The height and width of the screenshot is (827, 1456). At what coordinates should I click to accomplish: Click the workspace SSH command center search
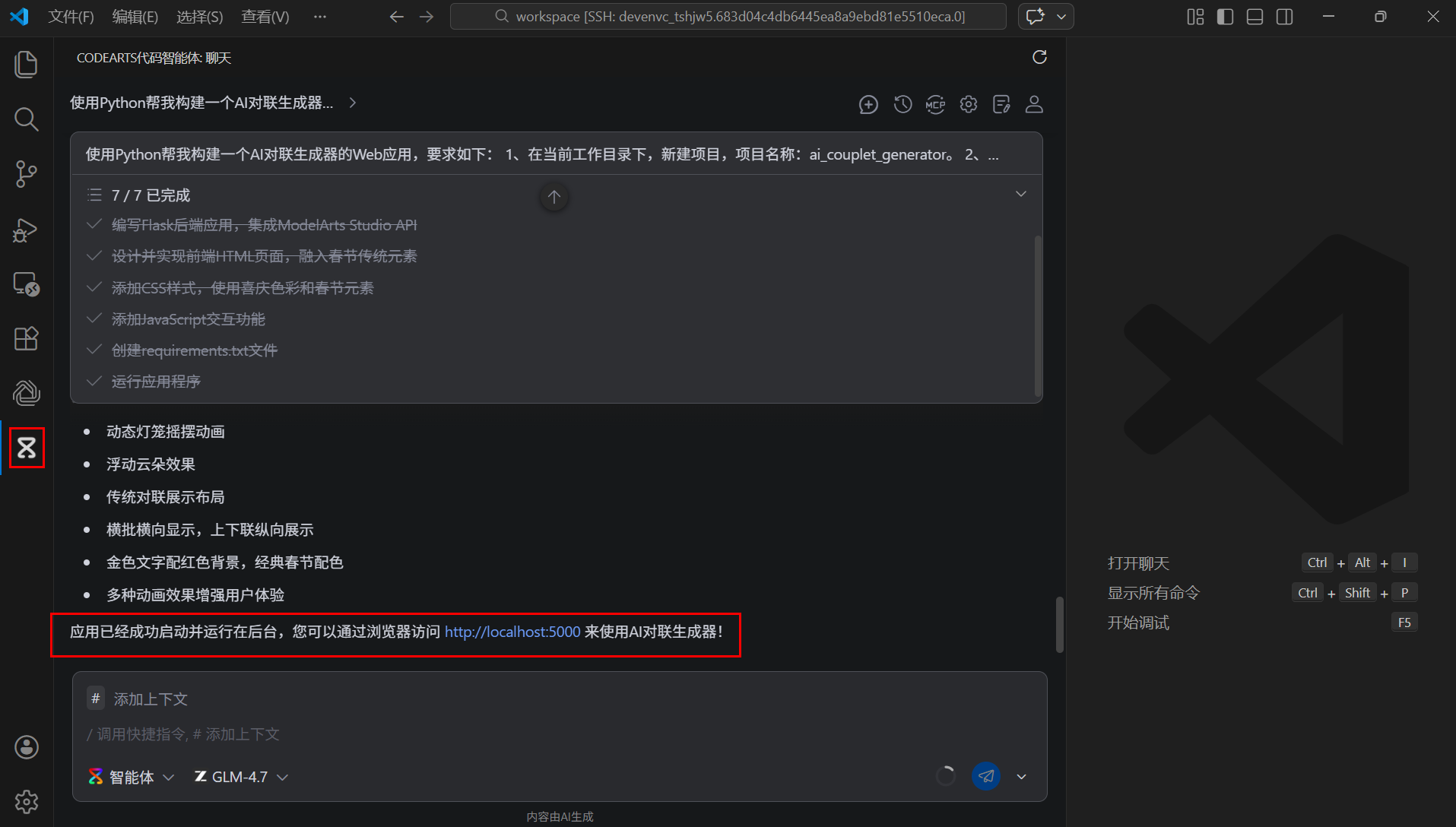(x=728, y=17)
